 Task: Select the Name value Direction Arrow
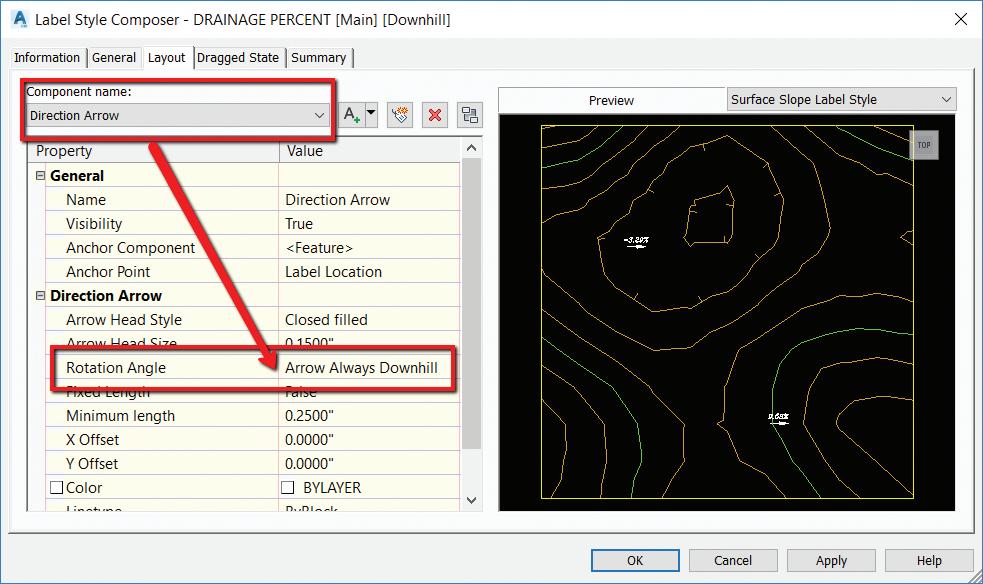tap(337, 200)
